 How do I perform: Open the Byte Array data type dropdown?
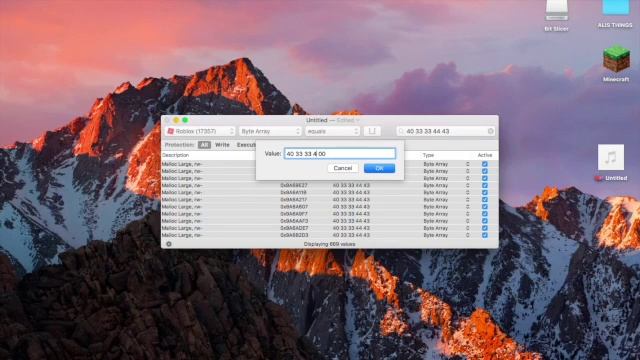click(270, 131)
